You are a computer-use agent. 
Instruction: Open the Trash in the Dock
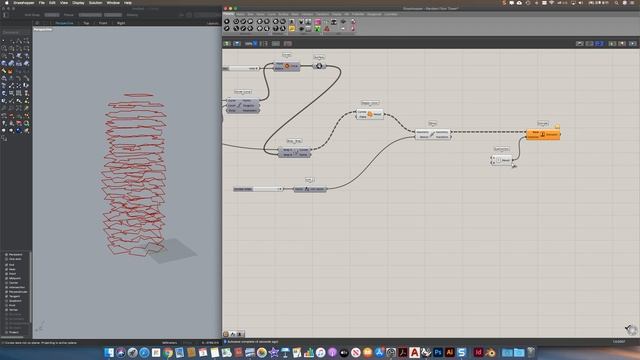pyautogui.click(x=531, y=352)
